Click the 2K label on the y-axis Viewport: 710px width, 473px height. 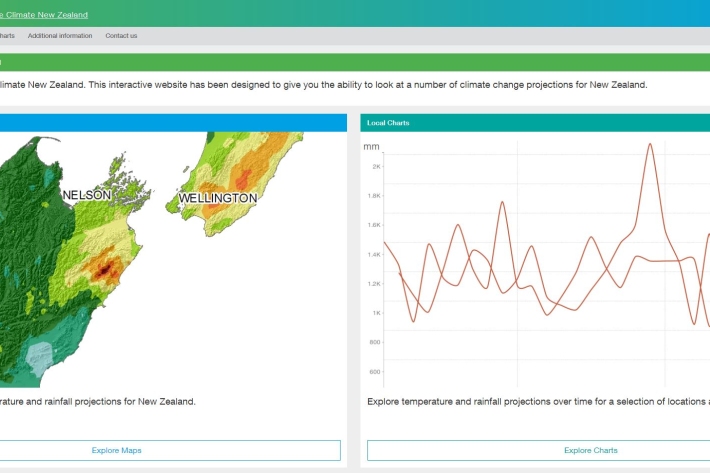click(376, 166)
